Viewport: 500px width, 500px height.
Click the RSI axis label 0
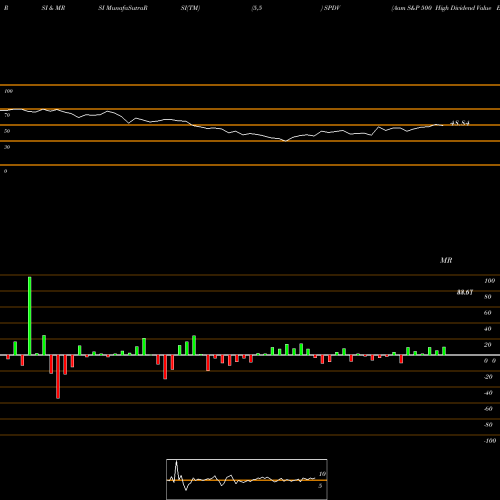[5, 171]
